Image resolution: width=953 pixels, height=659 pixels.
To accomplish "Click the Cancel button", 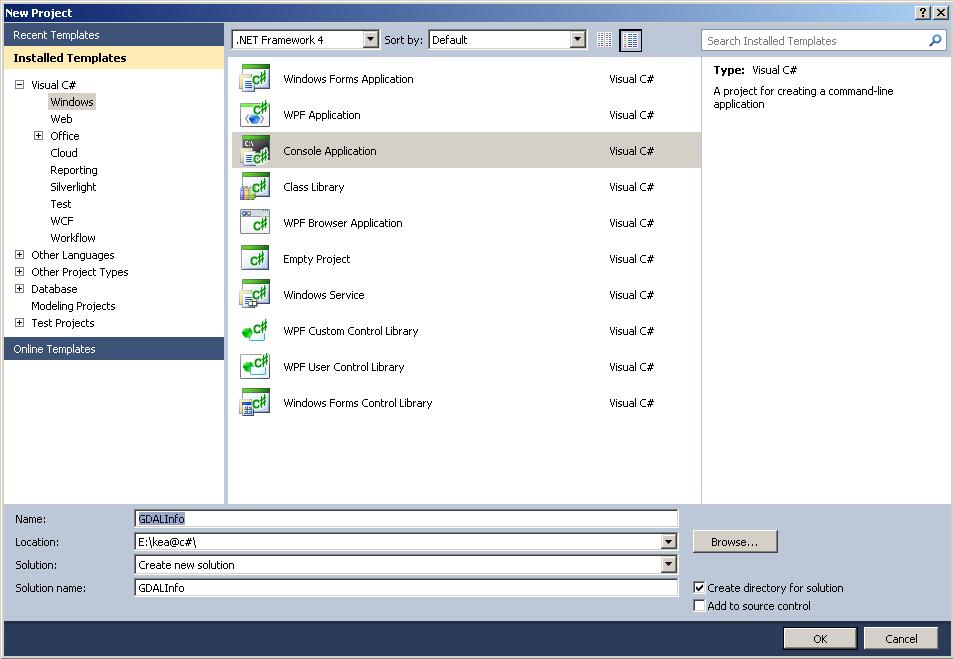I will [x=901, y=638].
